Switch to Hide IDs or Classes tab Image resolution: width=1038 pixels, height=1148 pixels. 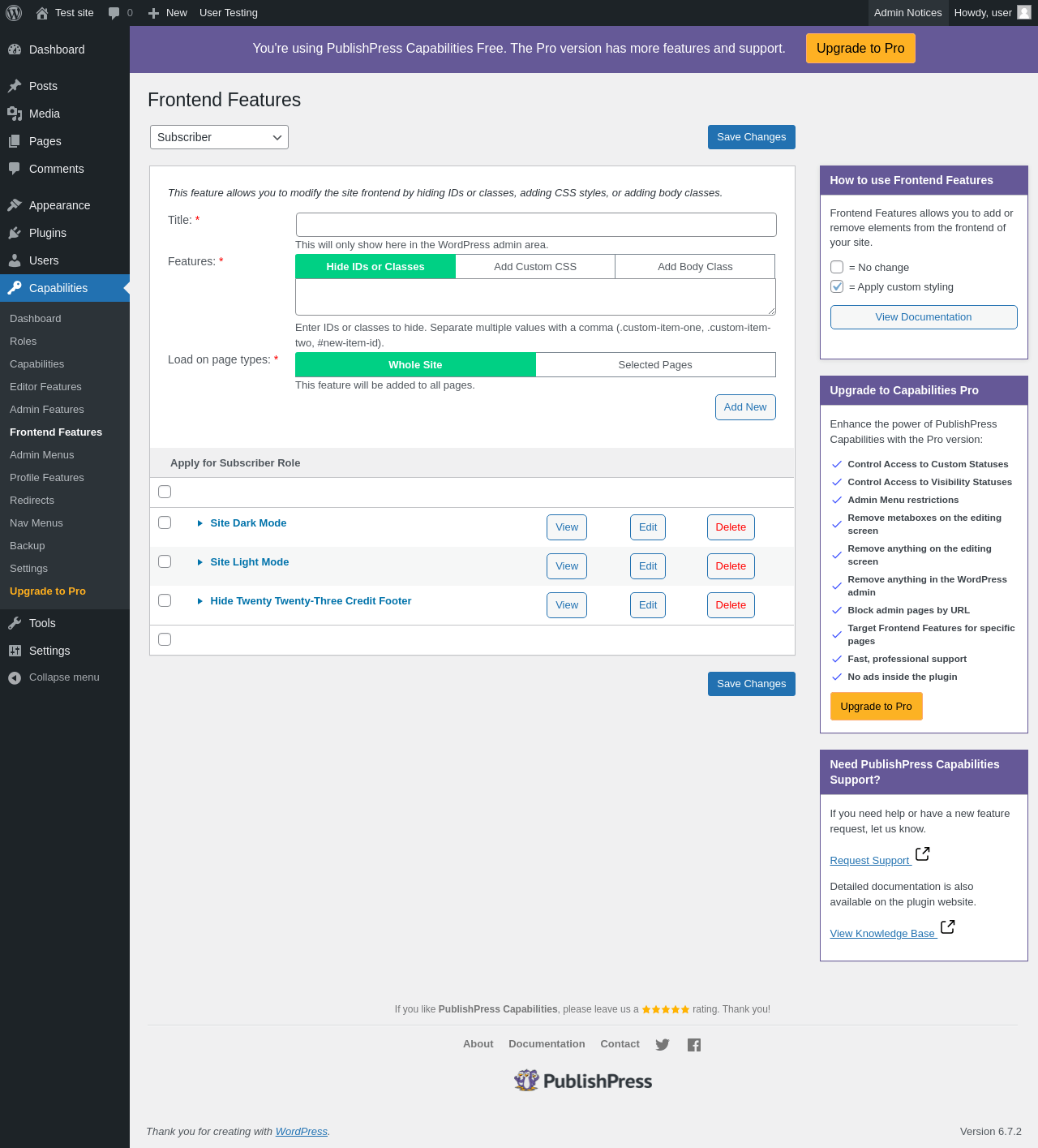[x=375, y=267]
